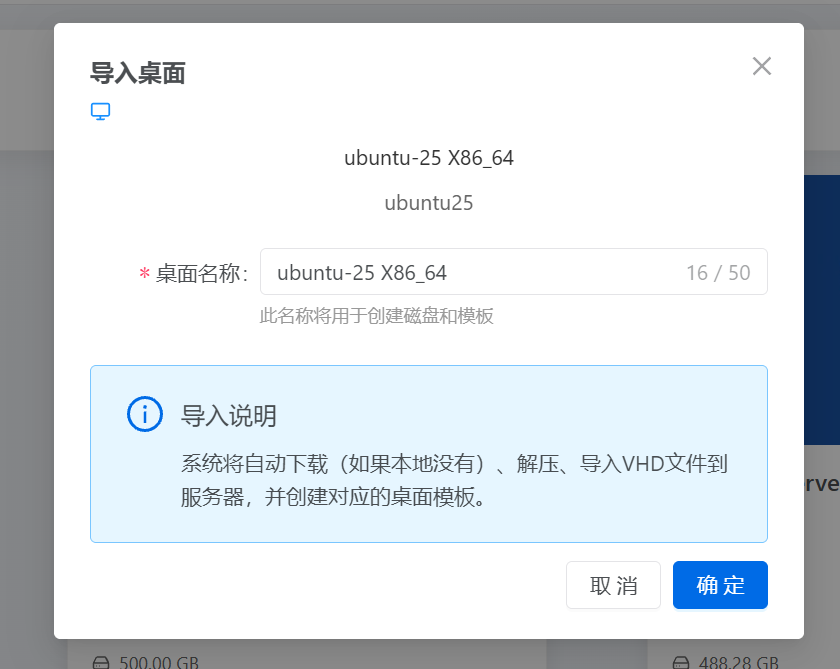
Task: Click inside the 桌面名称 name input field
Action: pos(450,271)
